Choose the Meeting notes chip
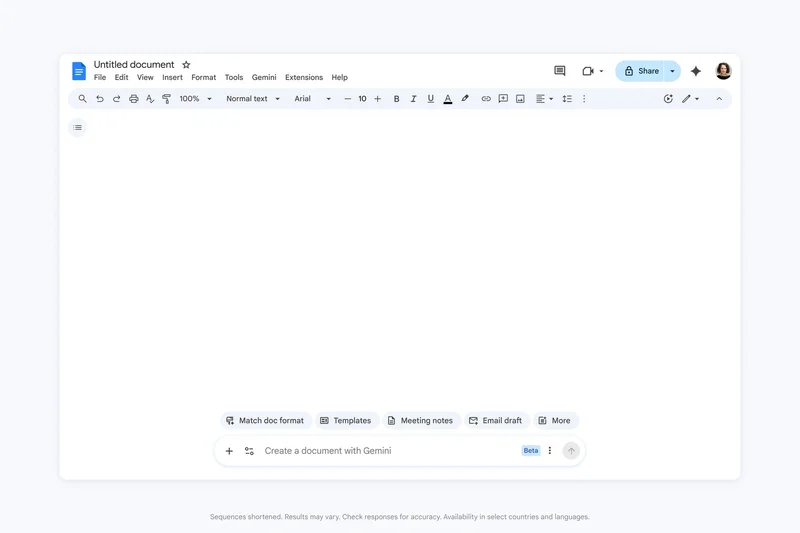800x533 pixels. pos(421,421)
